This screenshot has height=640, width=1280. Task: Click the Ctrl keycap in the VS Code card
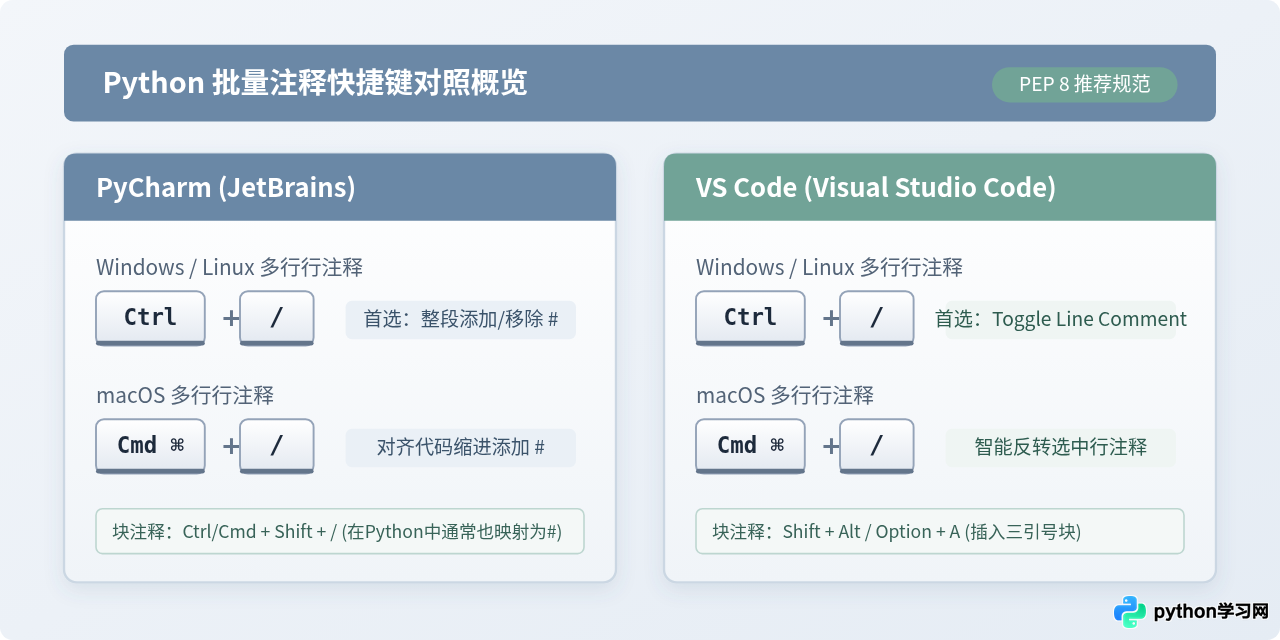tap(750, 318)
